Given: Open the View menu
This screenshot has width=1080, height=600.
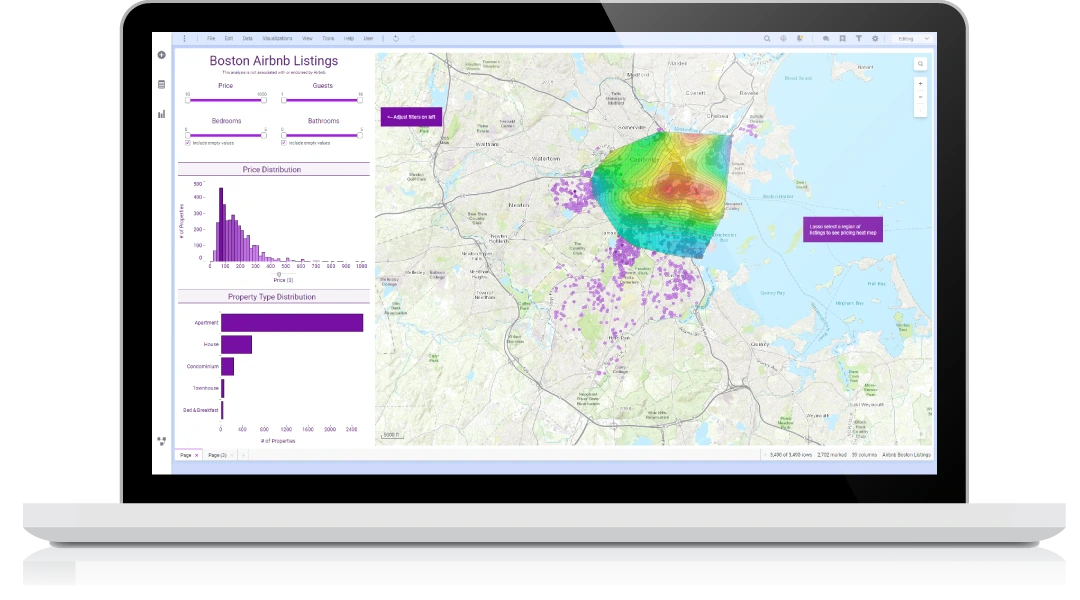Looking at the screenshot, I should (307, 39).
